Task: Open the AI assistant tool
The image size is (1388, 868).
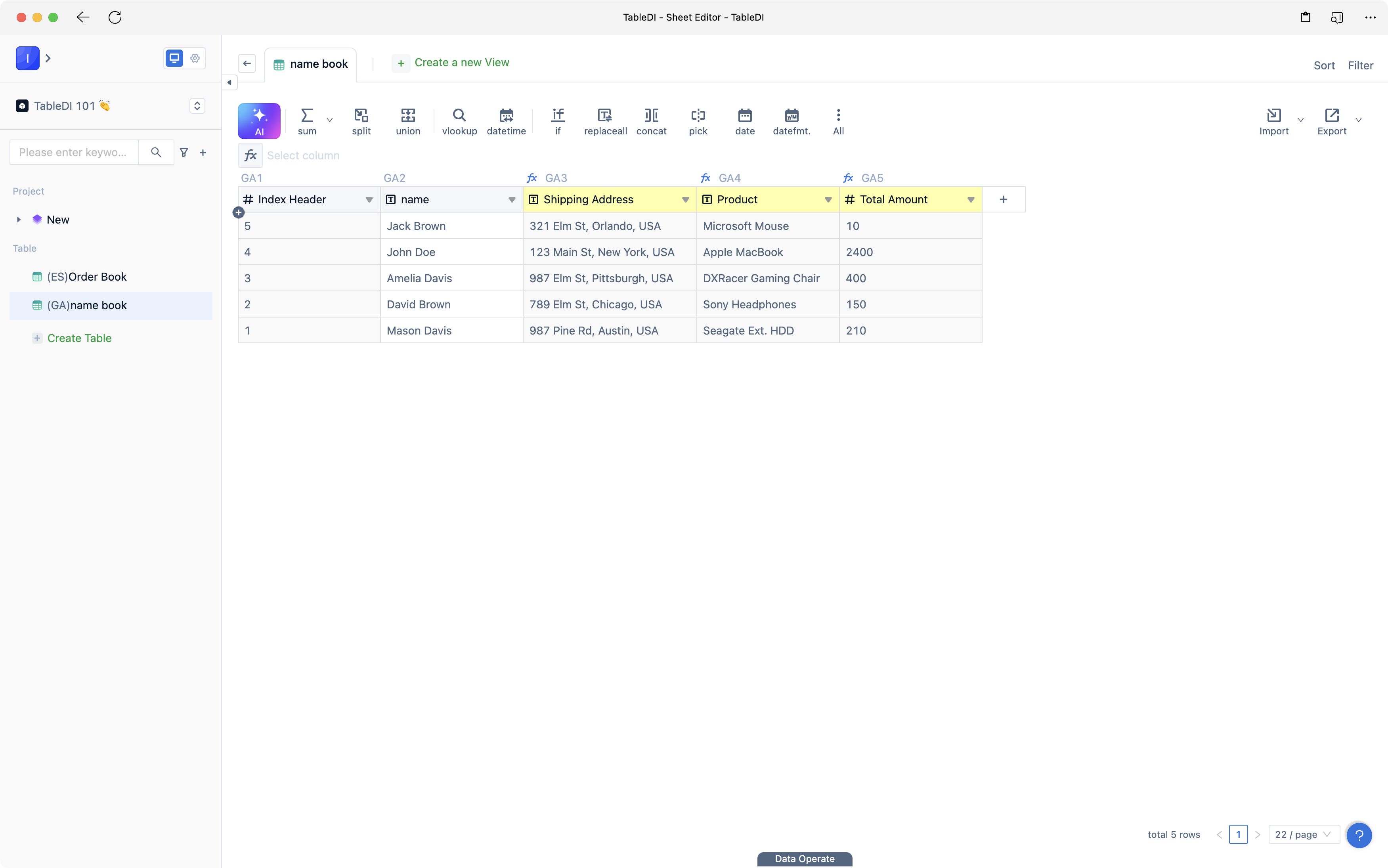Action: tap(259, 121)
